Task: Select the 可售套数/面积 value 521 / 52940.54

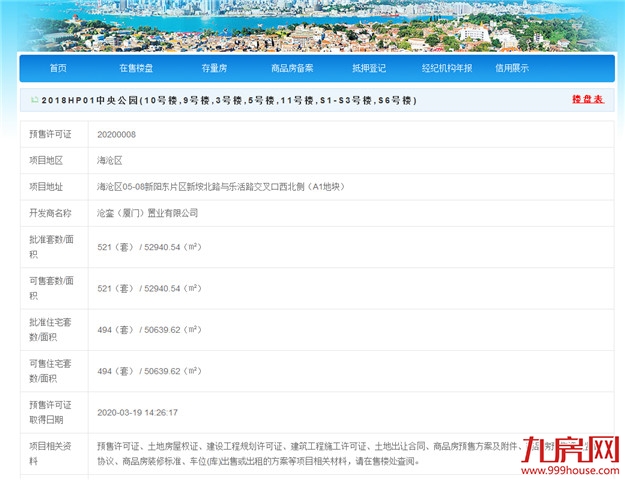Action: tap(149, 289)
